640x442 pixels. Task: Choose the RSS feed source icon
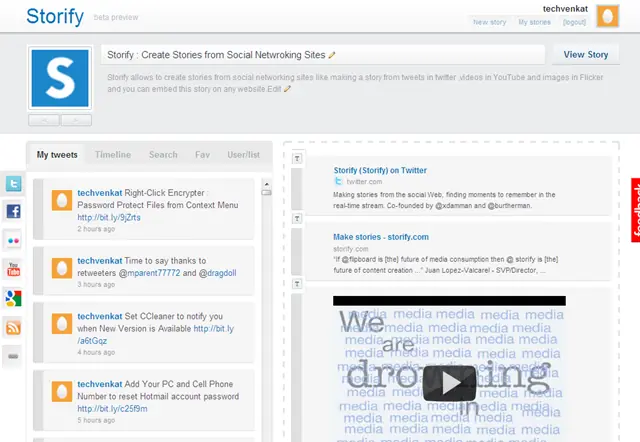coord(13,327)
